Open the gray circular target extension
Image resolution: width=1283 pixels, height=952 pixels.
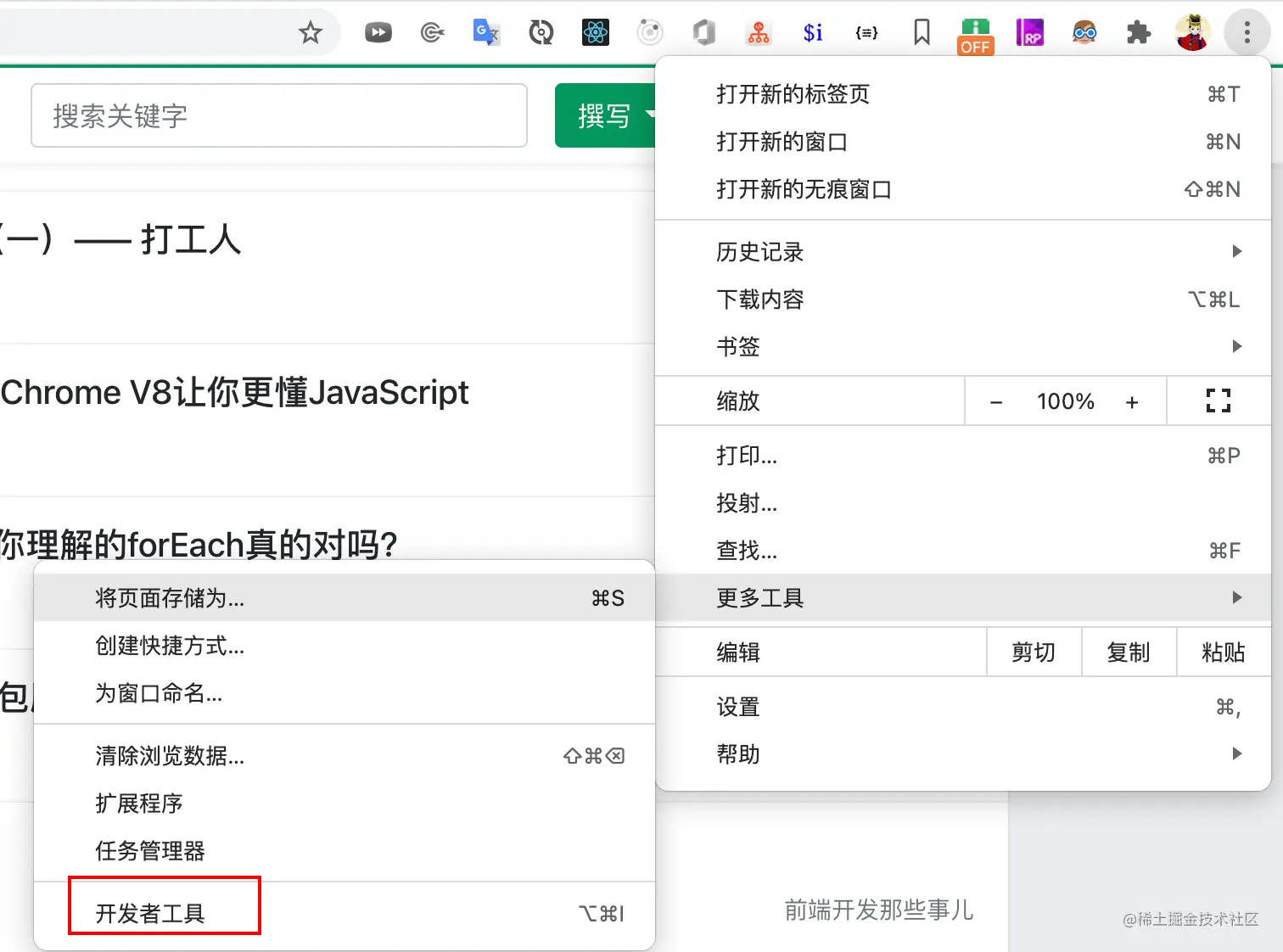[650, 33]
